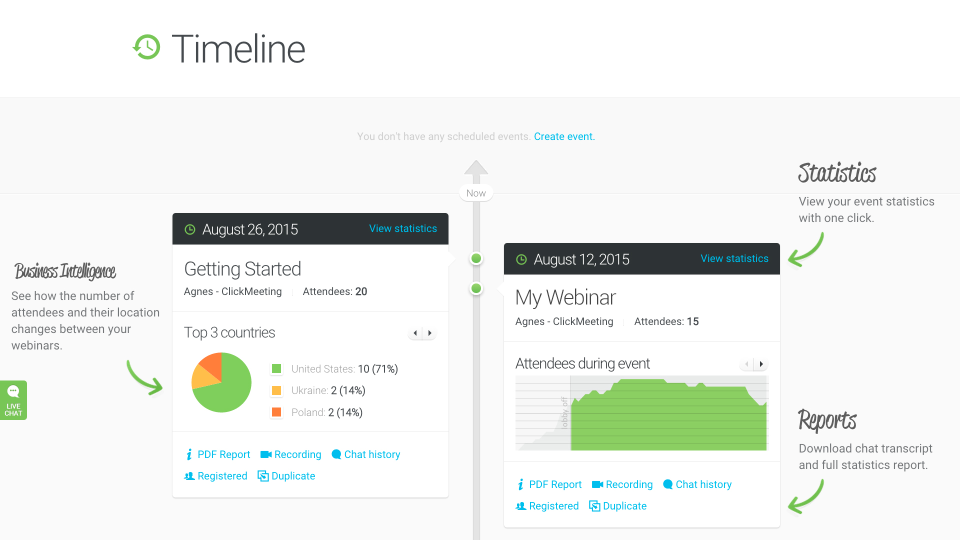The image size is (960, 540).
Task: Show previous chart in Top 3 countries
Action: tap(415, 333)
